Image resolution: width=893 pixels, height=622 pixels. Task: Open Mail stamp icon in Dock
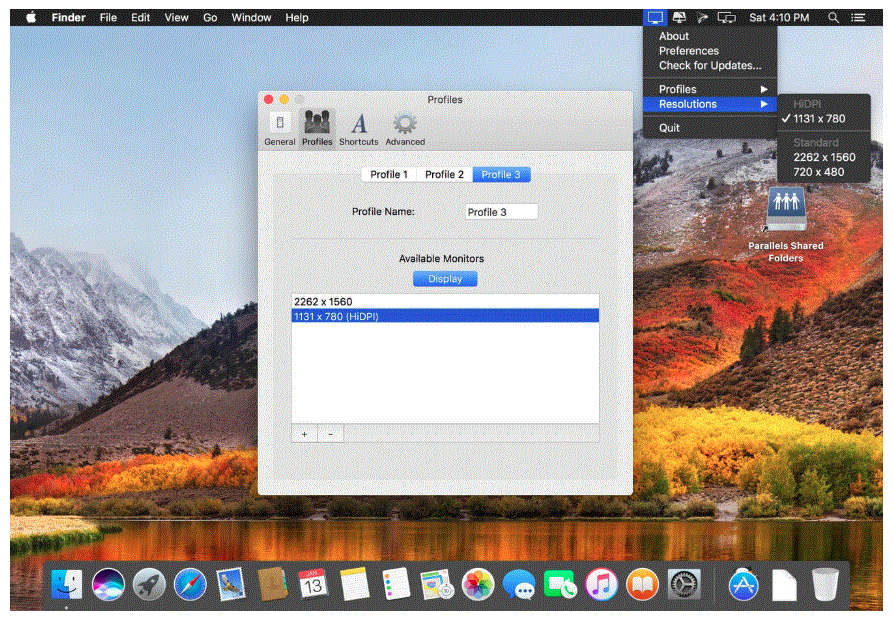(231, 584)
